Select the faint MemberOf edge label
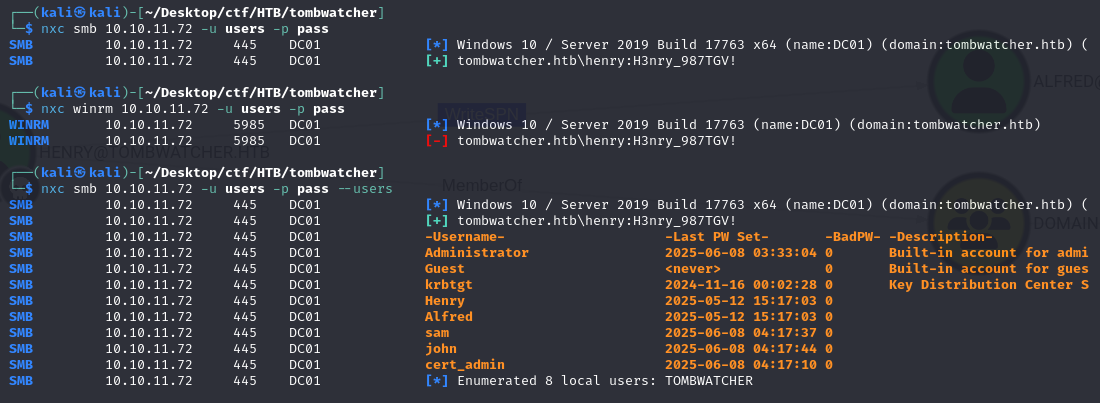Screen dimensions: 1100x403 481,185
